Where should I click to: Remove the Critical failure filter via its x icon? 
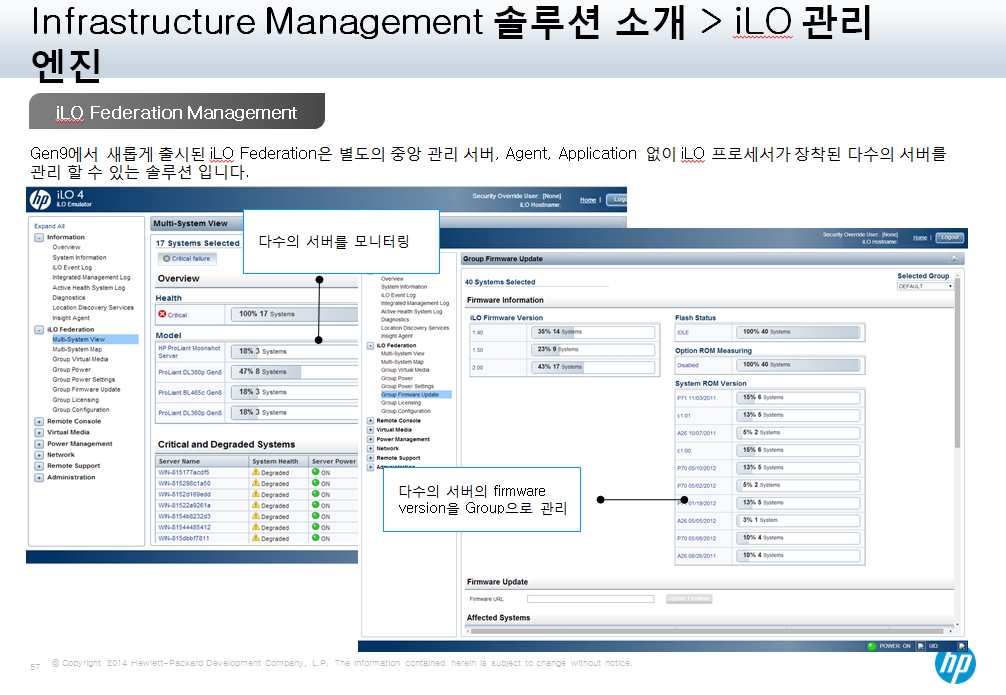[x=166, y=259]
